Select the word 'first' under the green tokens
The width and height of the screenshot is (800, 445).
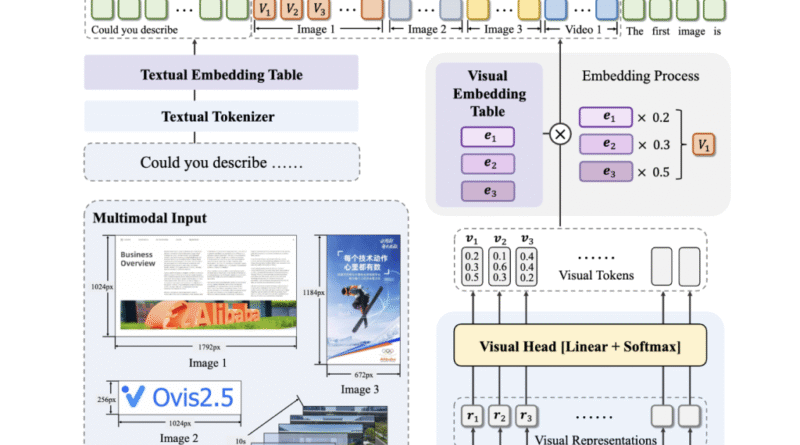(x=661, y=31)
